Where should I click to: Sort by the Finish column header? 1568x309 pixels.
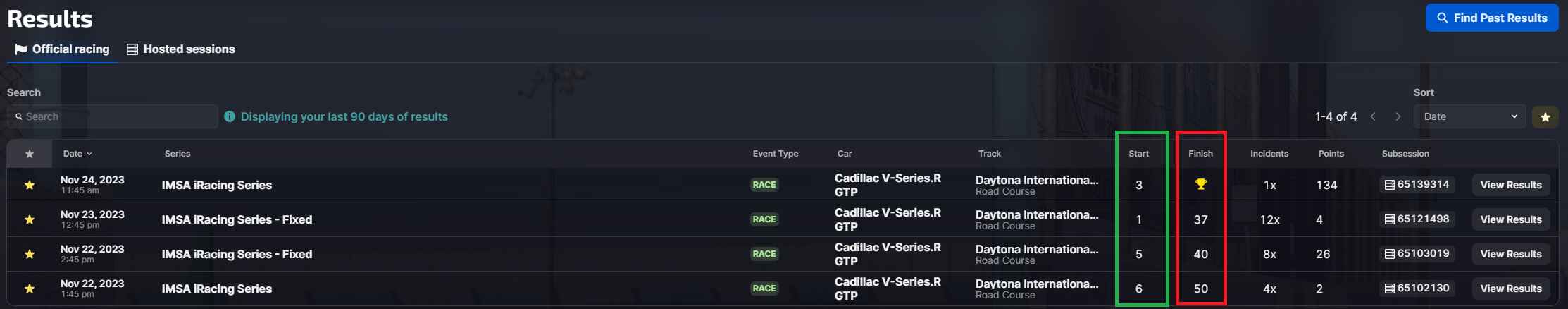1201,154
